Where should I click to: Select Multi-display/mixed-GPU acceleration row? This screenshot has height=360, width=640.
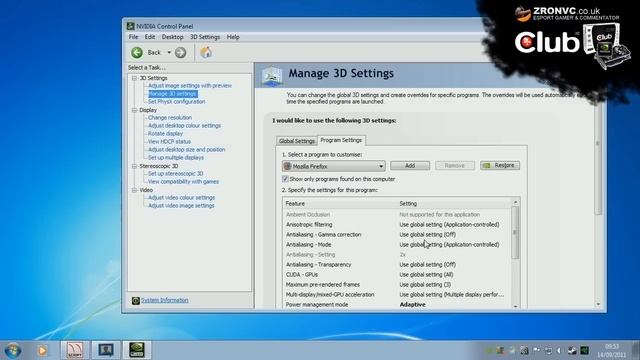pos(396,295)
